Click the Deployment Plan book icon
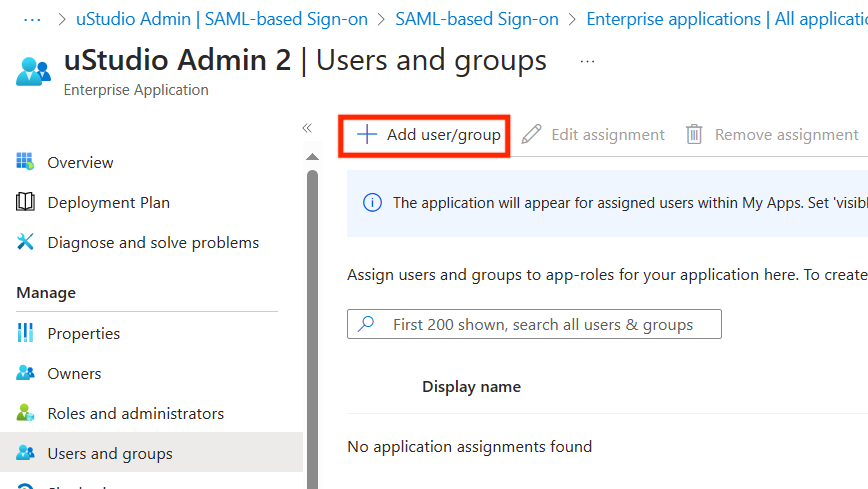This screenshot has width=868, height=489. pos(25,202)
